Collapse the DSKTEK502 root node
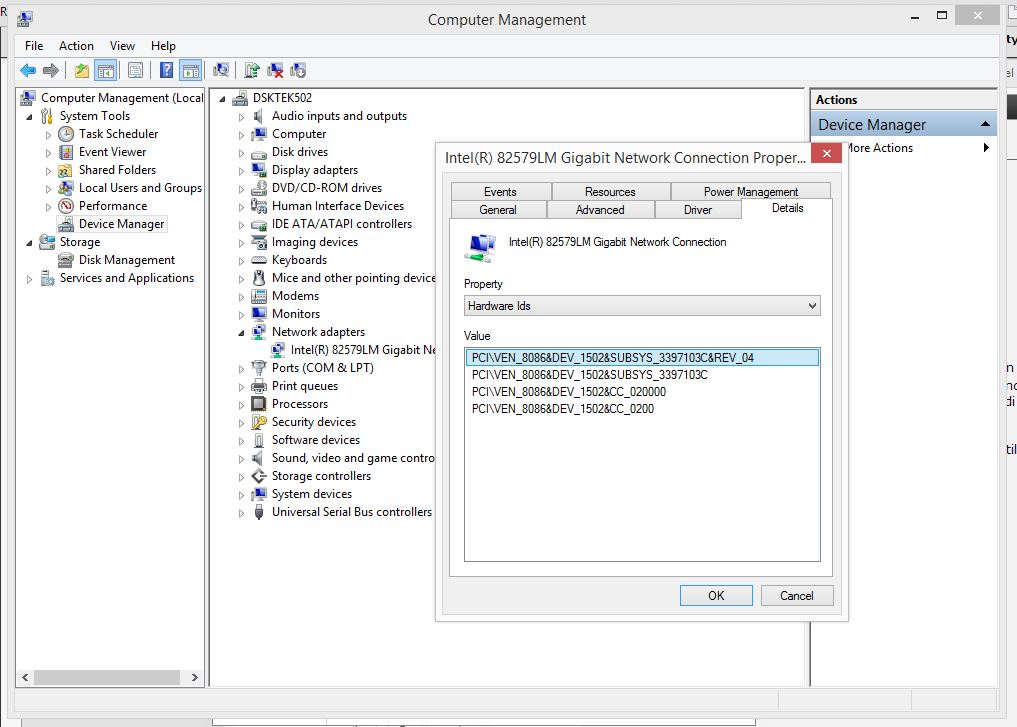This screenshot has height=727, width=1017. click(x=222, y=99)
